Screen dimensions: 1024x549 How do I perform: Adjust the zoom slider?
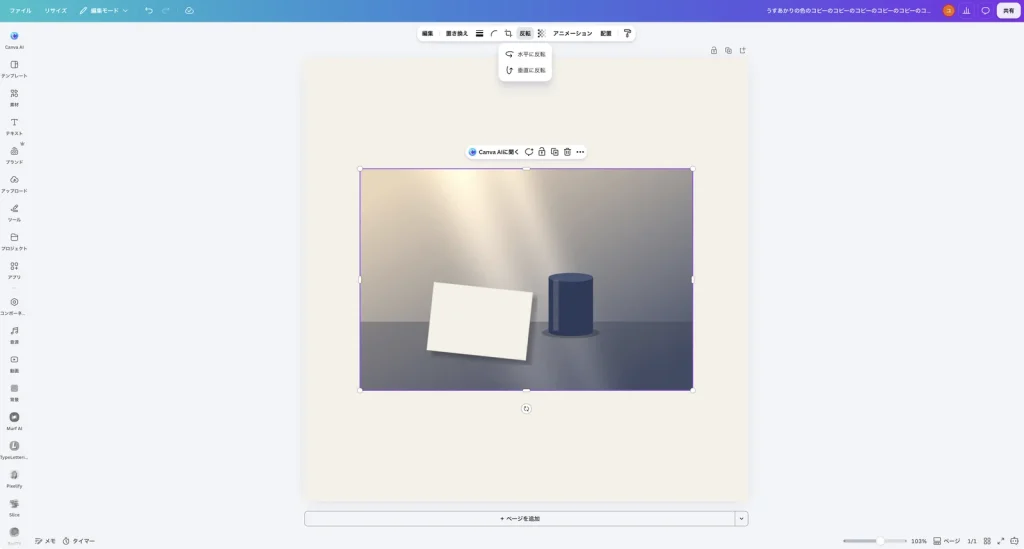[x=874, y=541]
